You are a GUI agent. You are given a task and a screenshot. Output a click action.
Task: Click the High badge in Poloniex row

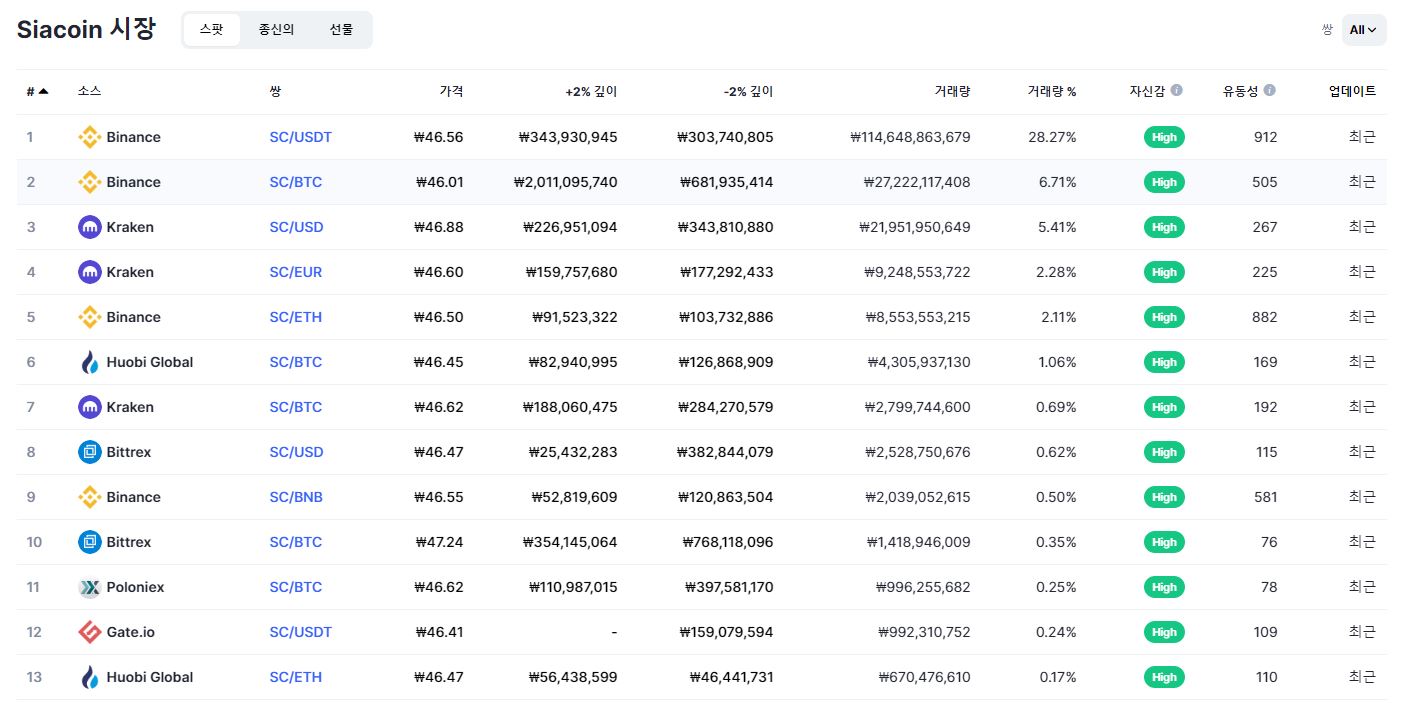pyautogui.click(x=1164, y=587)
